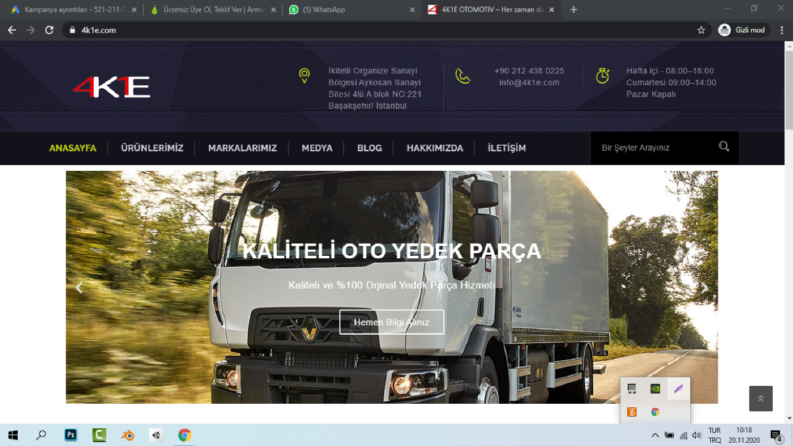Open the volume speaker tray icon

697,435
